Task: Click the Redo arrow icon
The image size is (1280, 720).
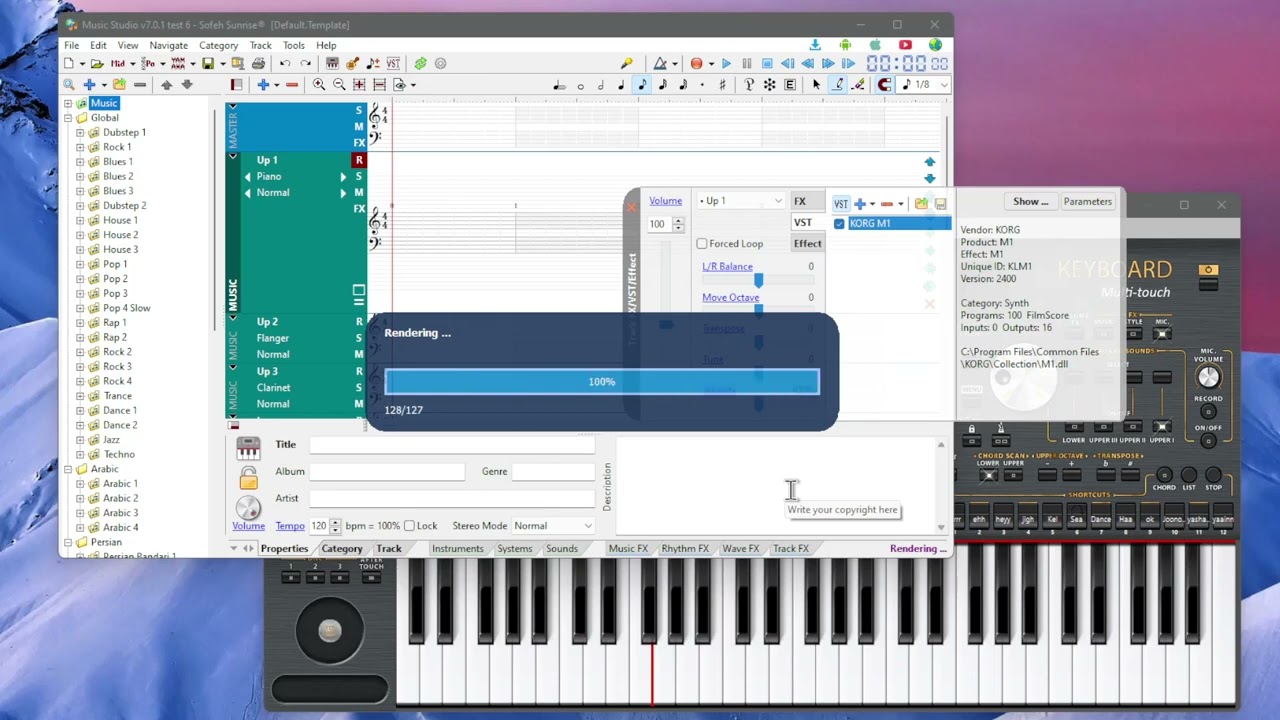Action: 306,63
